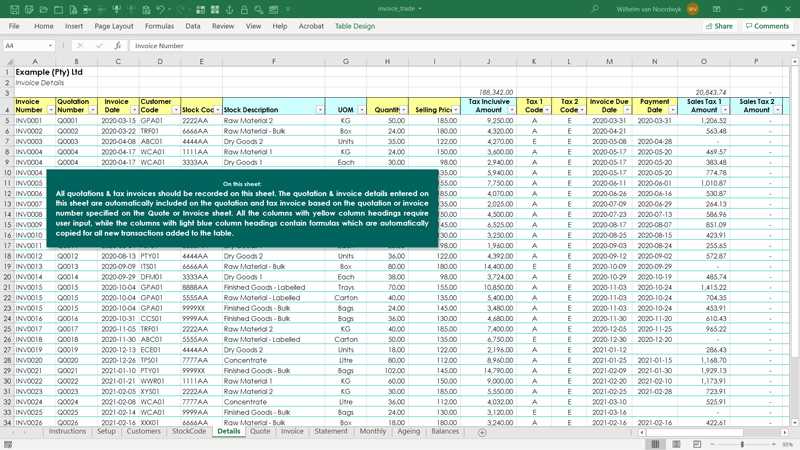Image resolution: width=800 pixels, height=450 pixels.
Task: Switch to Normal view in status bar
Action: [x=656, y=444]
